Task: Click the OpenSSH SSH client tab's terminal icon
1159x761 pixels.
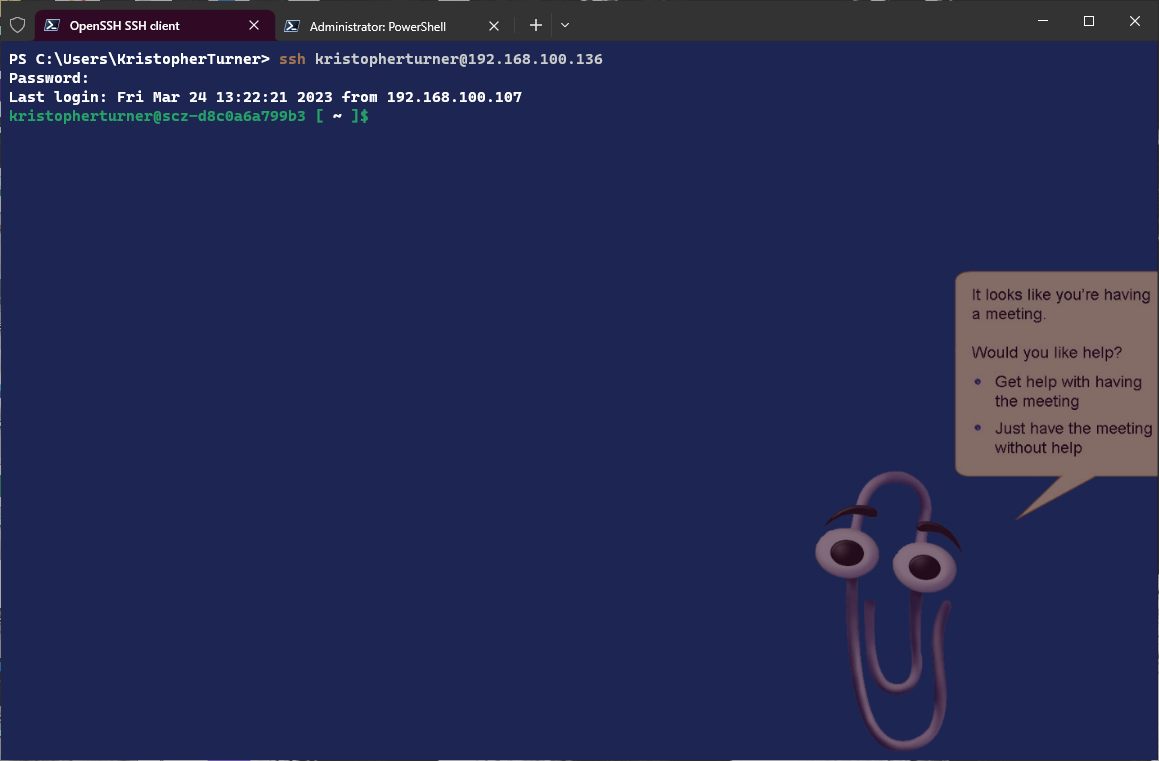Action: 52,26
